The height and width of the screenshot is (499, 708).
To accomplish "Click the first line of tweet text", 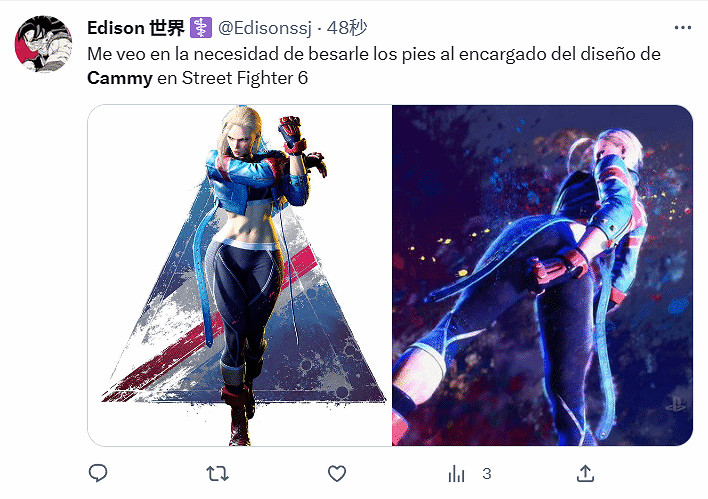I will tap(374, 54).
